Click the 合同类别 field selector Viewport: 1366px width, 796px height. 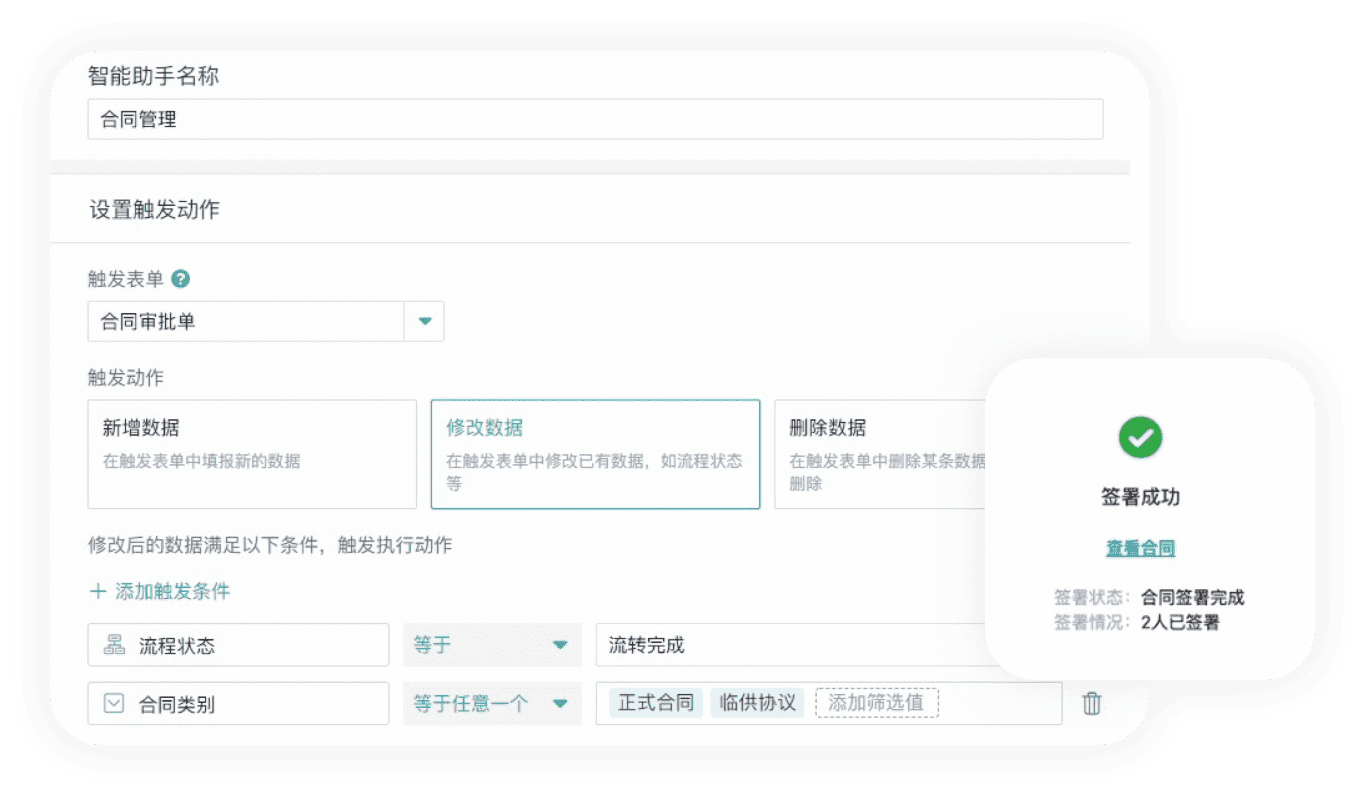coord(238,704)
